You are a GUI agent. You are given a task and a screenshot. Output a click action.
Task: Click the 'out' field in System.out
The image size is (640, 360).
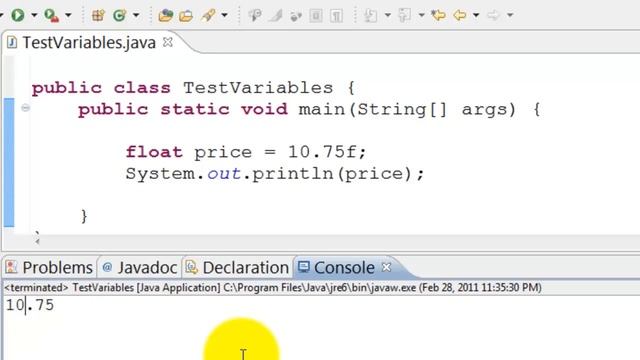coord(224,174)
